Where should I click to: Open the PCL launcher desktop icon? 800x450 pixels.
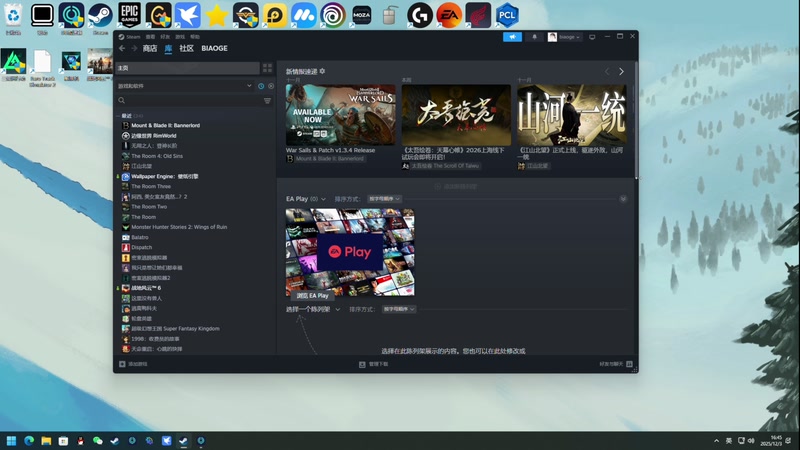tap(507, 15)
